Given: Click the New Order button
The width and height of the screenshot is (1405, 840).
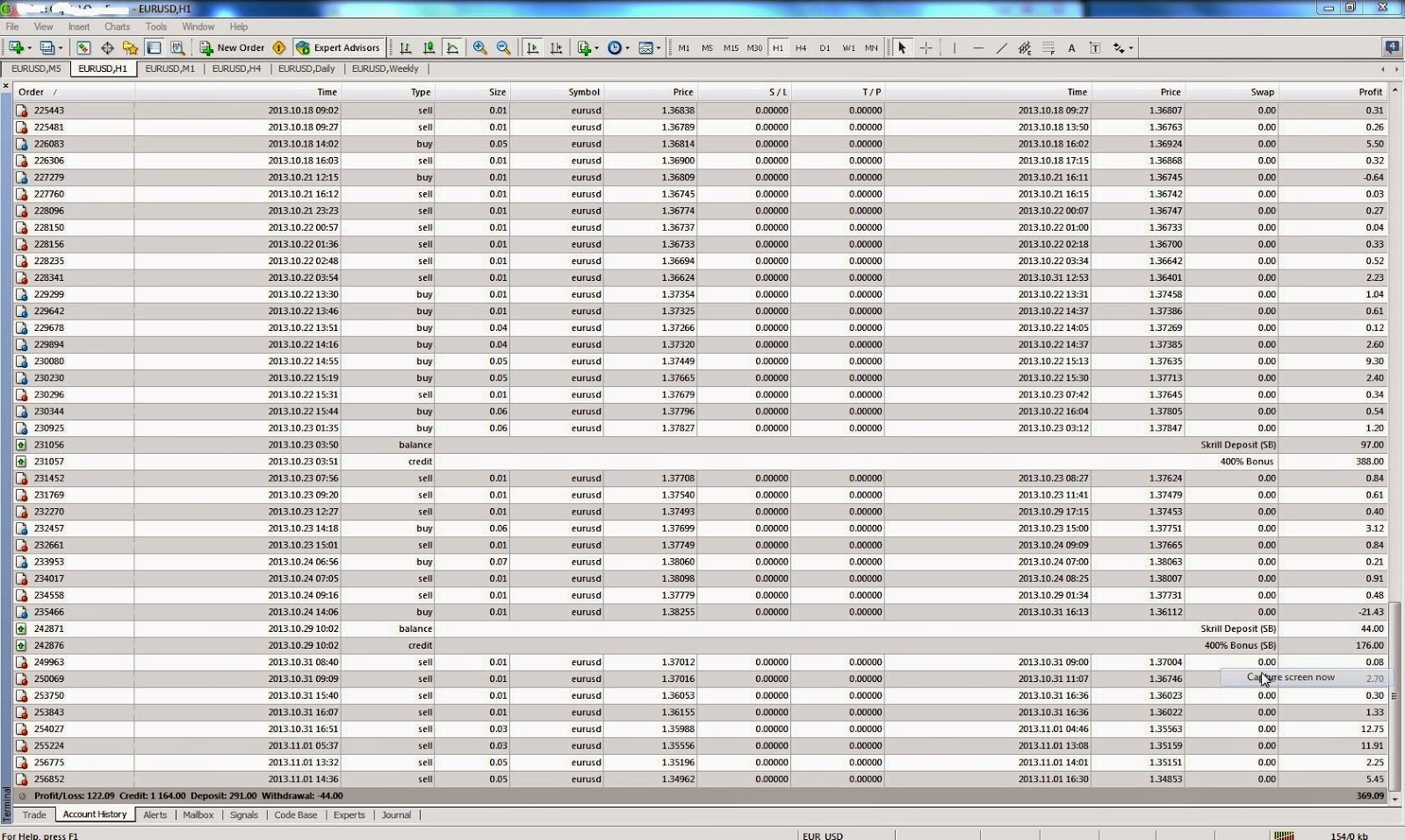Looking at the screenshot, I should (x=232, y=47).
